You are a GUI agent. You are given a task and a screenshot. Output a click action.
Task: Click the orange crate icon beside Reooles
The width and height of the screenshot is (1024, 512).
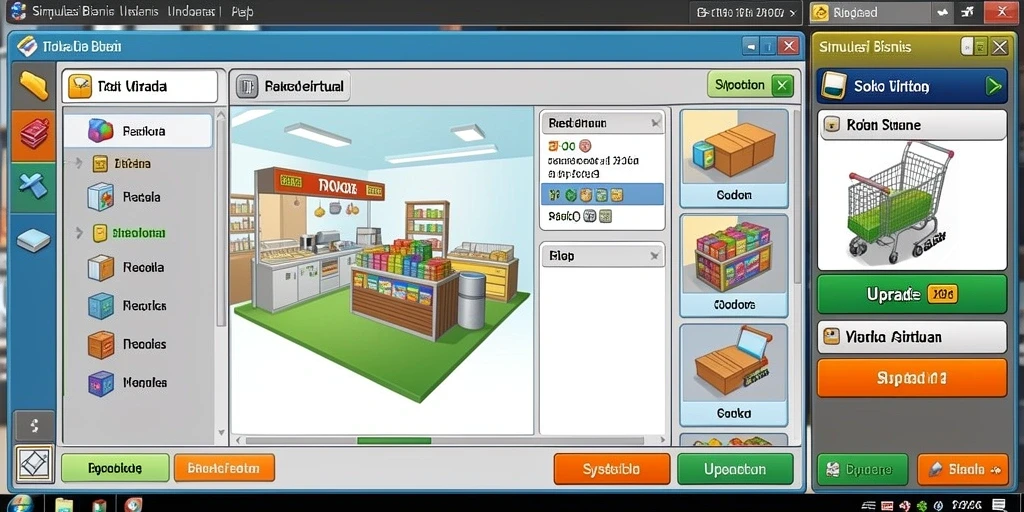(101, 344)
